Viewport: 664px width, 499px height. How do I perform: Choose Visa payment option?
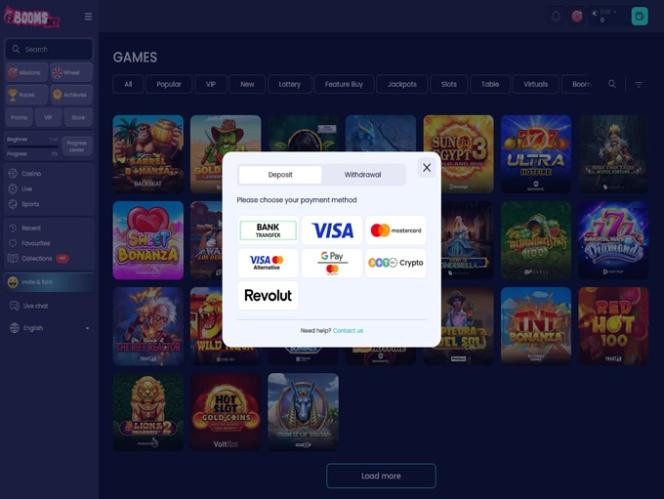(x=332, y=230)
